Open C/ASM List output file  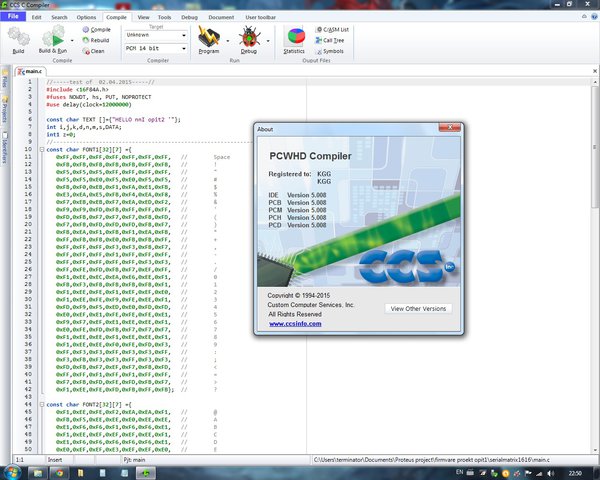(x=332, y=29)
